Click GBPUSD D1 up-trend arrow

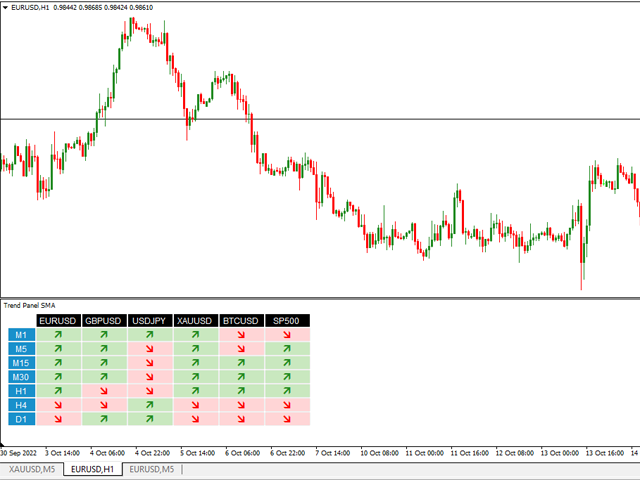(104, 419)
